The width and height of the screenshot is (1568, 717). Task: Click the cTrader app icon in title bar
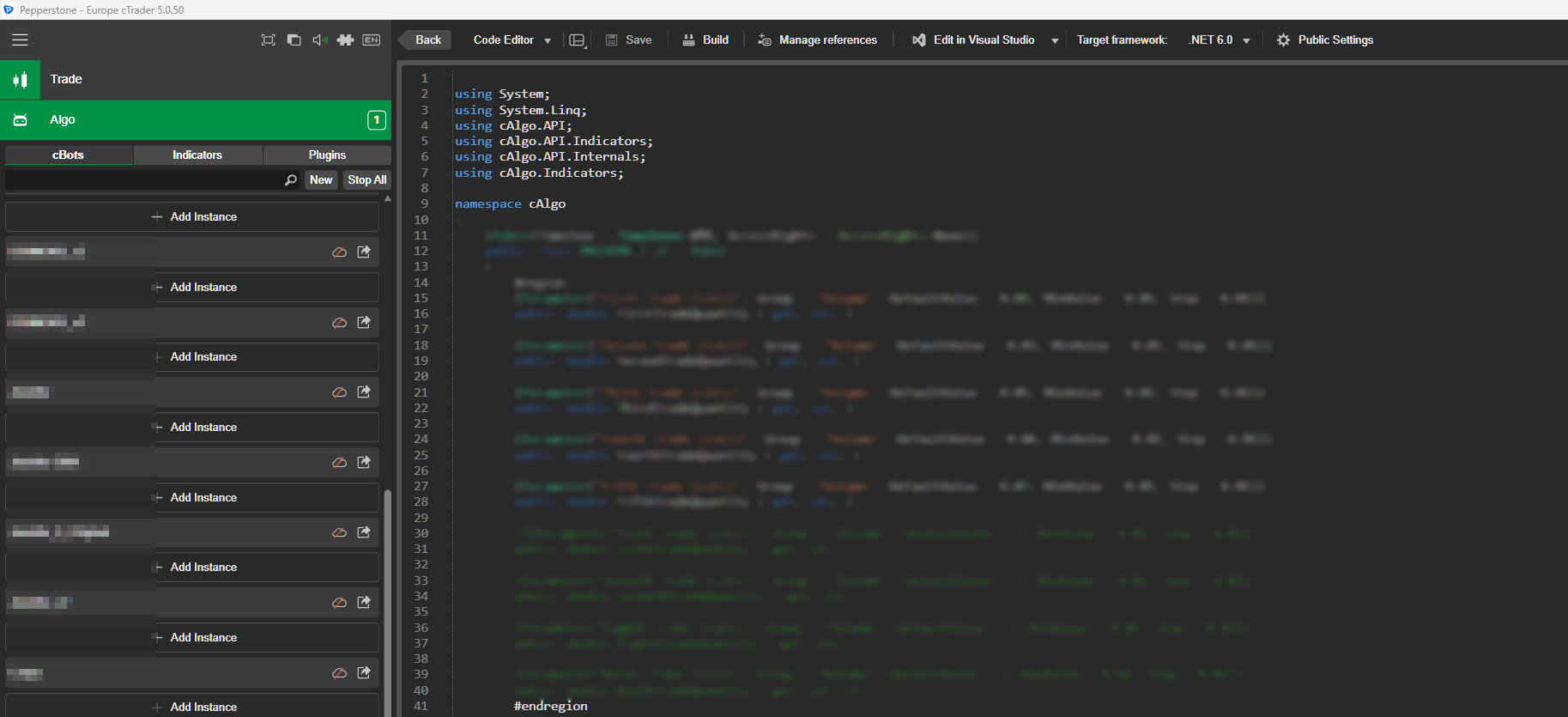pos(9,9)
